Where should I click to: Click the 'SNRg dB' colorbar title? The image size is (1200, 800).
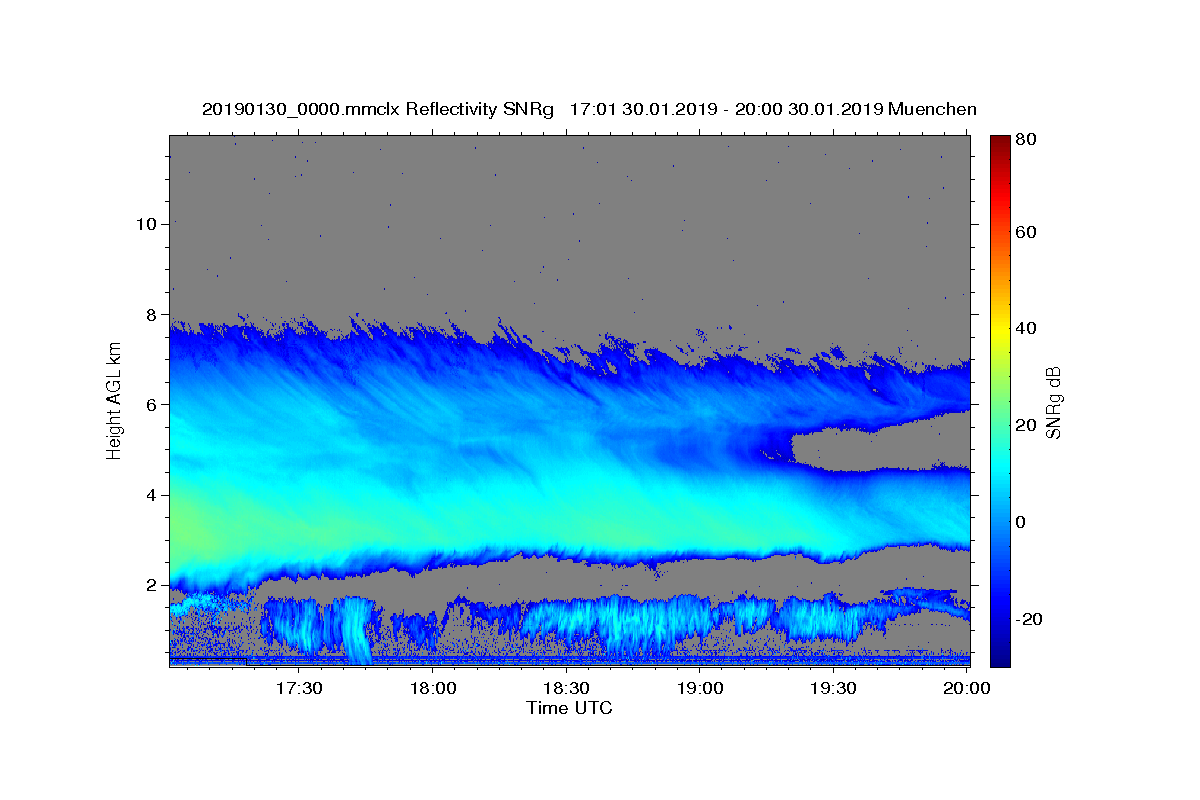point(1054,402)
